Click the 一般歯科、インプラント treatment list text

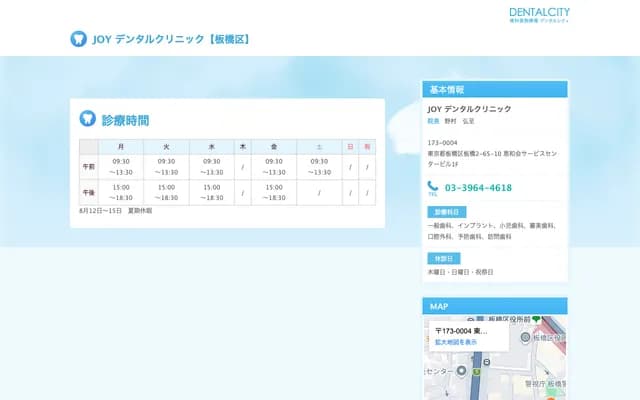[x=491, y=231]
